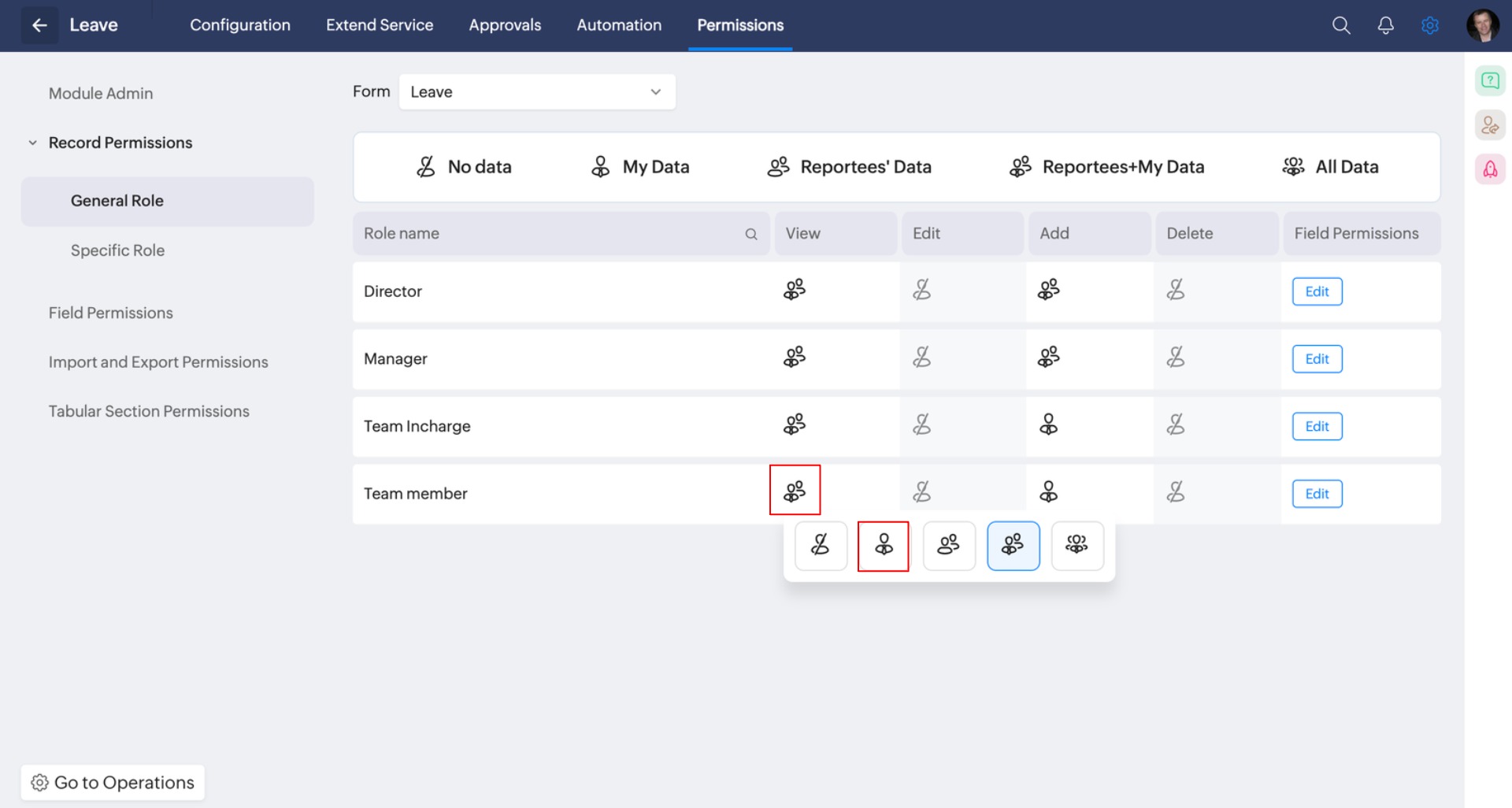Open the Leave form dropdown
This screenshot has height=808, width=1512.
(536, 92)
